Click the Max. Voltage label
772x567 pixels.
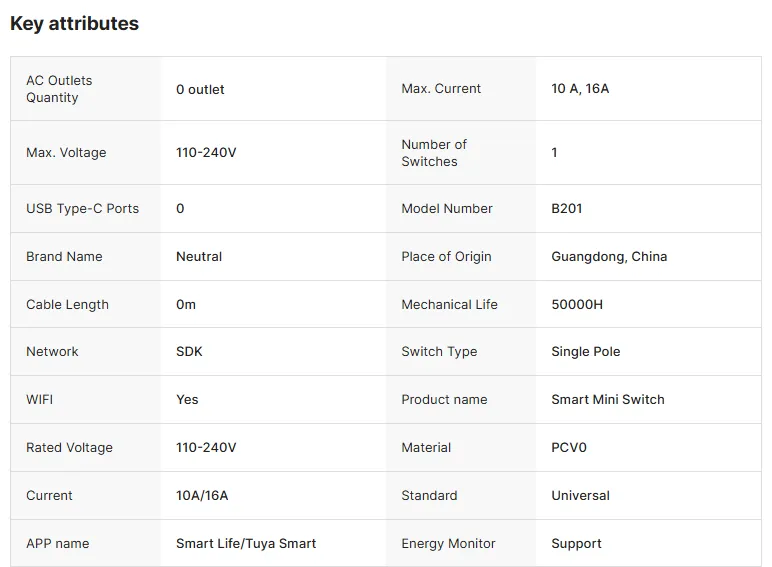pyautogui.click(x=66, y=153)
